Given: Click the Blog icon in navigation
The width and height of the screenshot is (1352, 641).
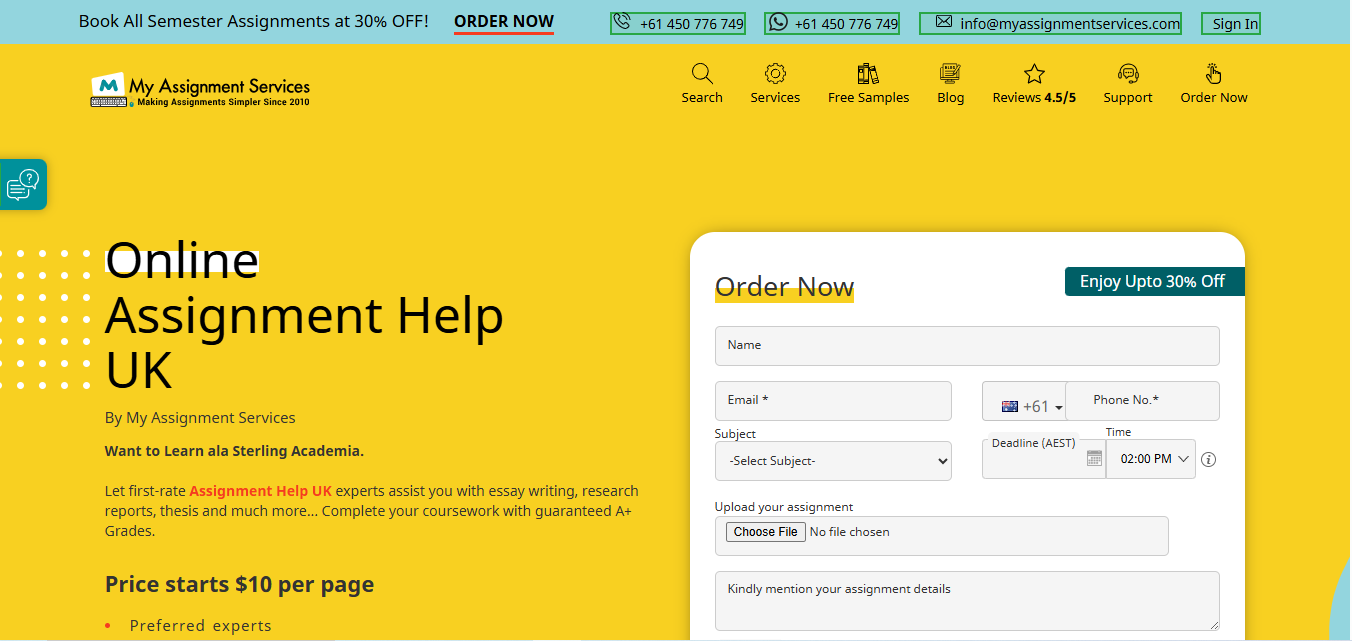Looking at the screenshot, I should pyautogui.click(x=949, y=72).
